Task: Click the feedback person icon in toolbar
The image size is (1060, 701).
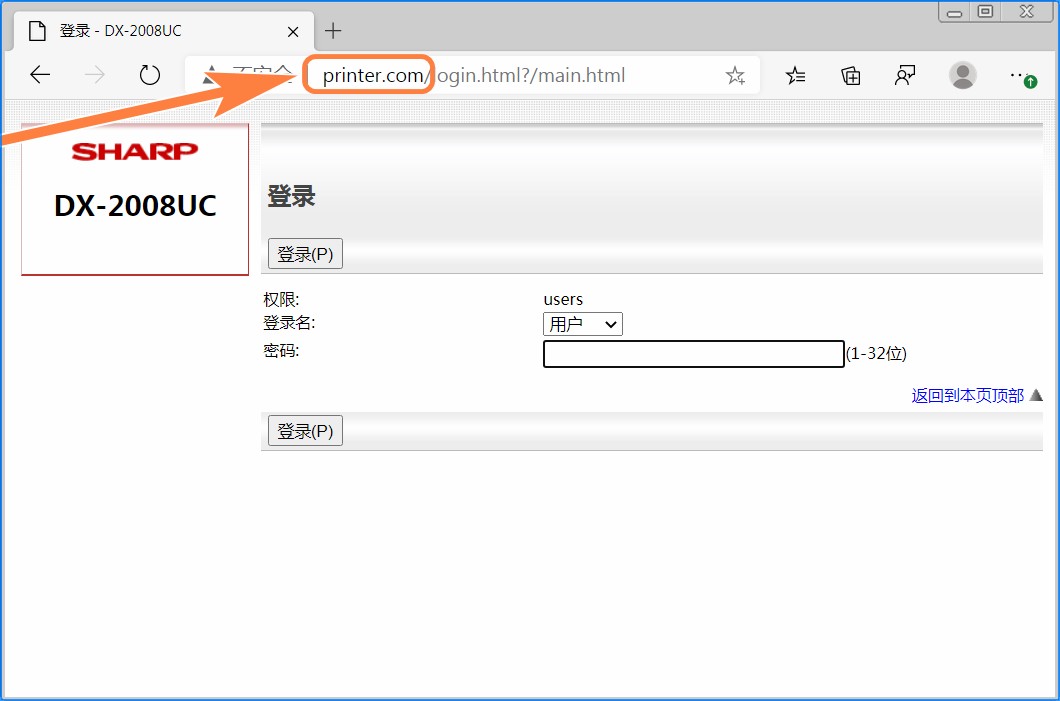Action: (x=905, y=75)
